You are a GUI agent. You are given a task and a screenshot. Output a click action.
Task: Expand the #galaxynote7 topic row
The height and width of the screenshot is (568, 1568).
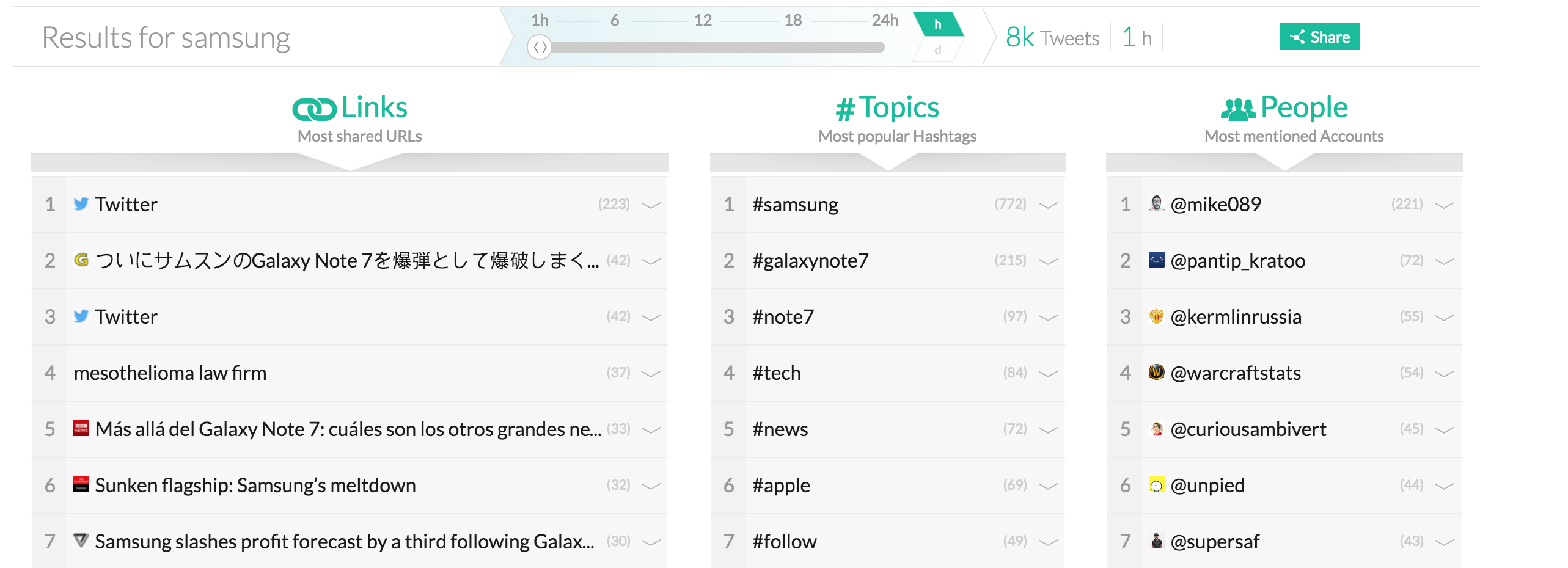pos(1048,261)
